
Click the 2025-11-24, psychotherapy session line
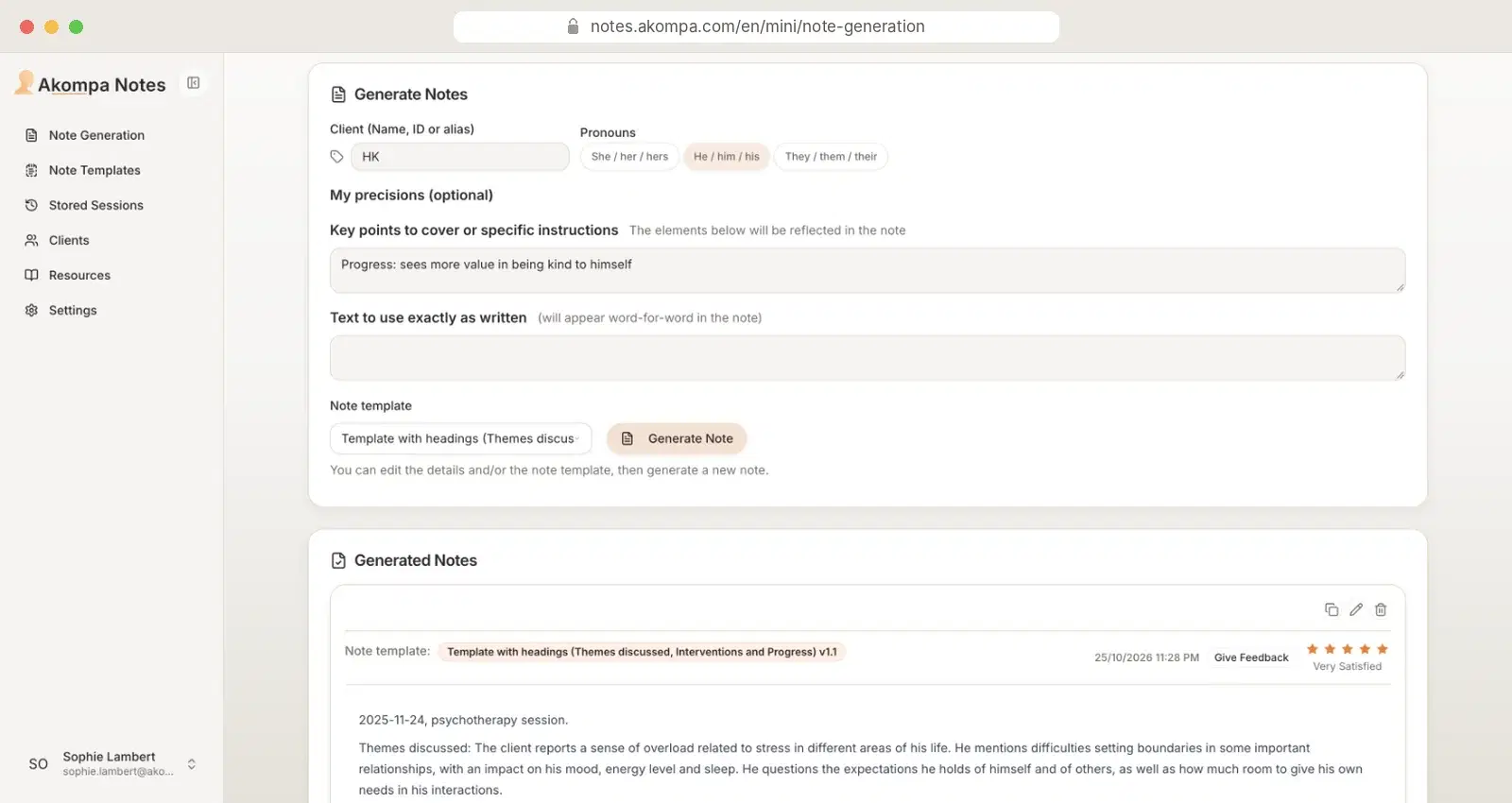coord(463,720)
